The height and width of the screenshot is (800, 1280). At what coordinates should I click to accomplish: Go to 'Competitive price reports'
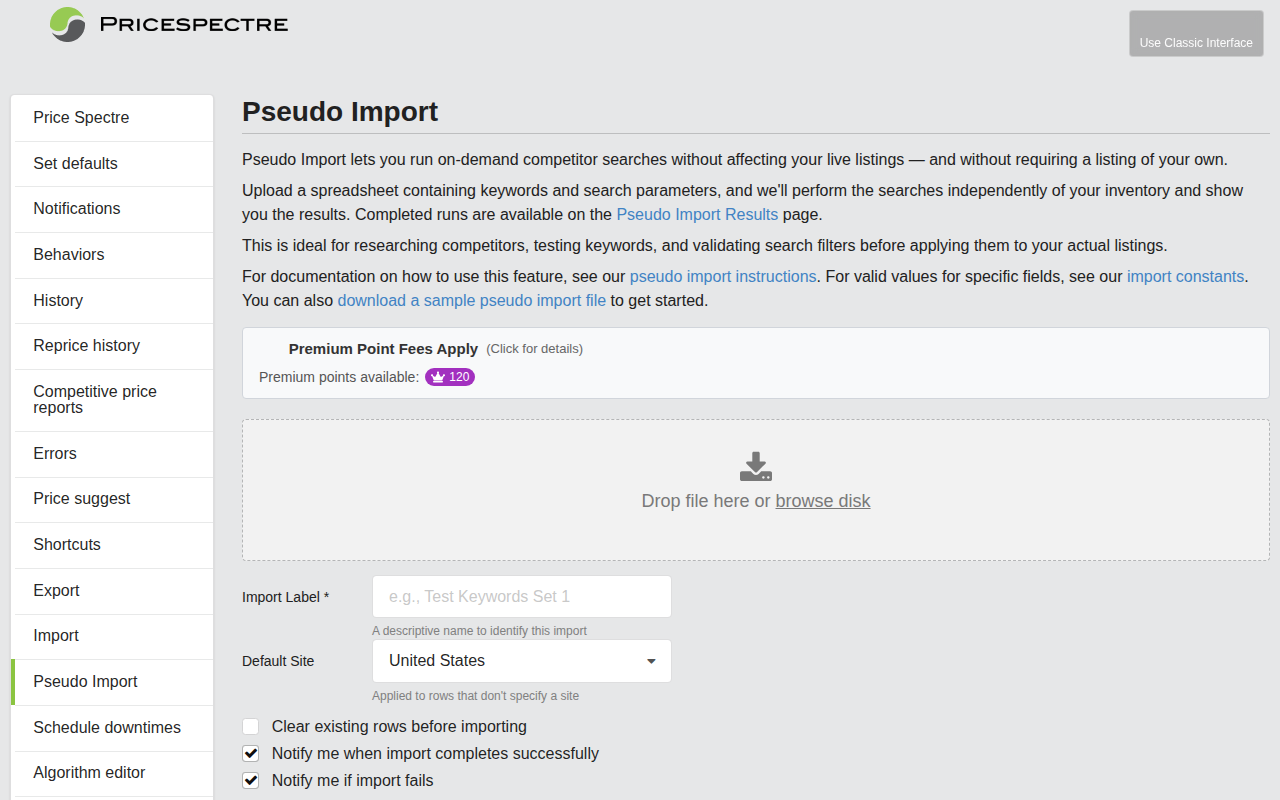[x=95, y=399]
